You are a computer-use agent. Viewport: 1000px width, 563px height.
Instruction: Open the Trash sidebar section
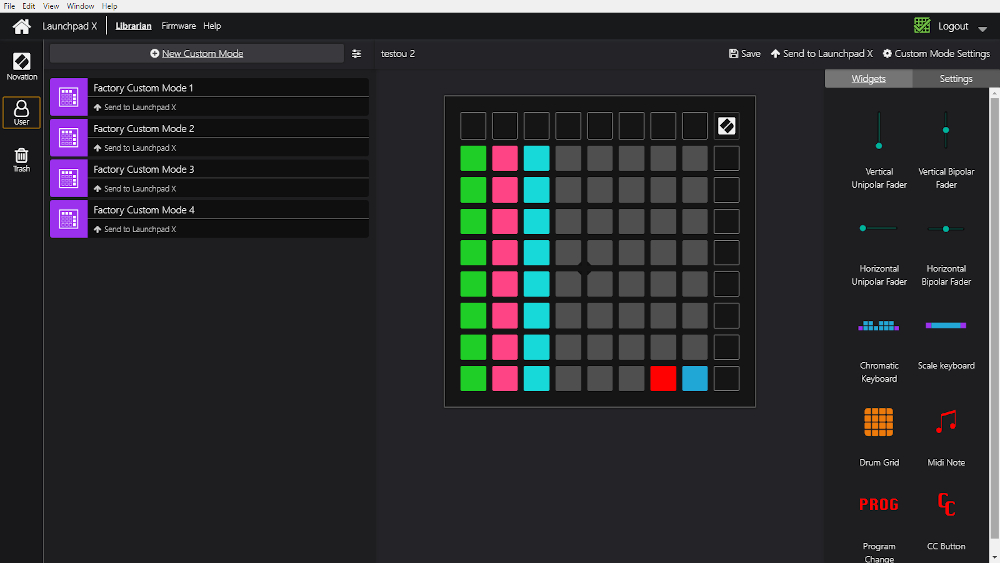(x=22, y=159)
